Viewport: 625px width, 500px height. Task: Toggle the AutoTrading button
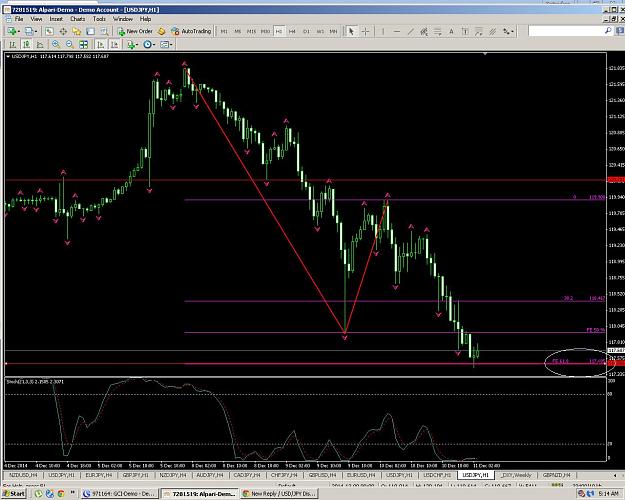(191, 31)
